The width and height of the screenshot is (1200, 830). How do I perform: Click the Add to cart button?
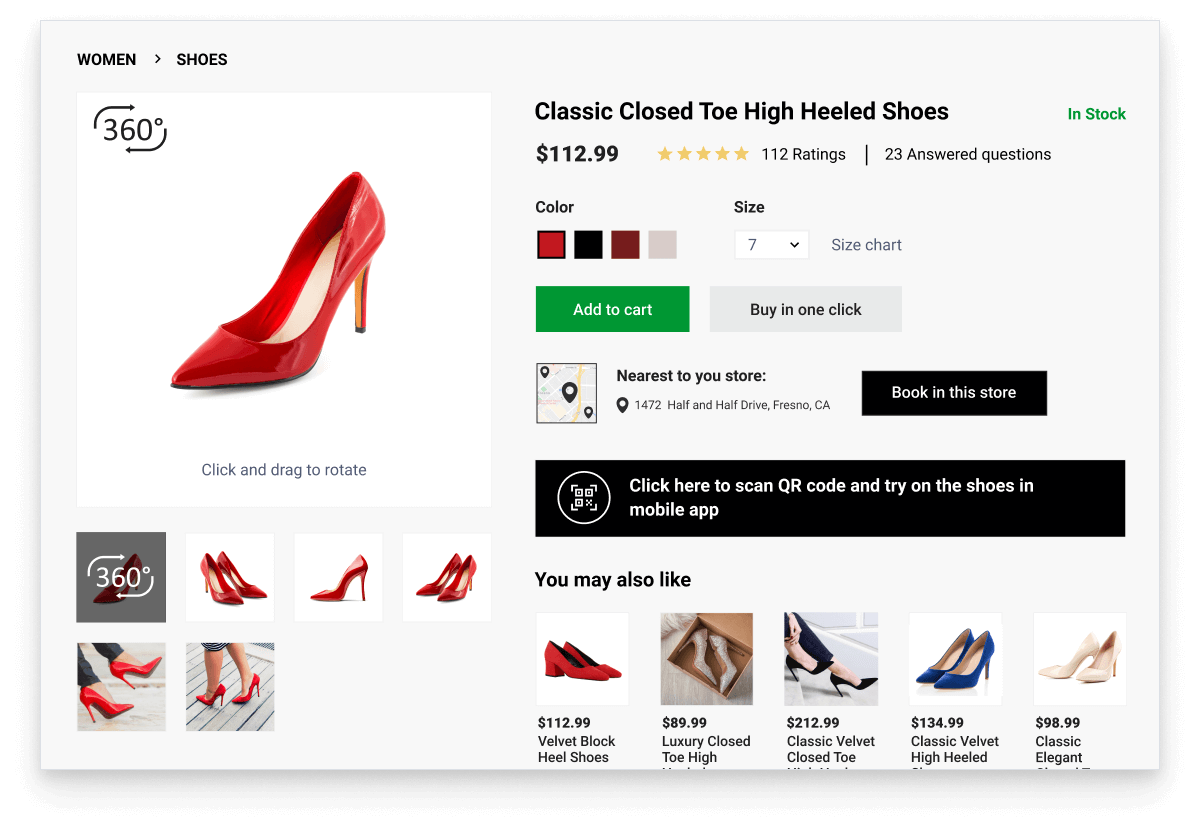[x=612, y=309]
